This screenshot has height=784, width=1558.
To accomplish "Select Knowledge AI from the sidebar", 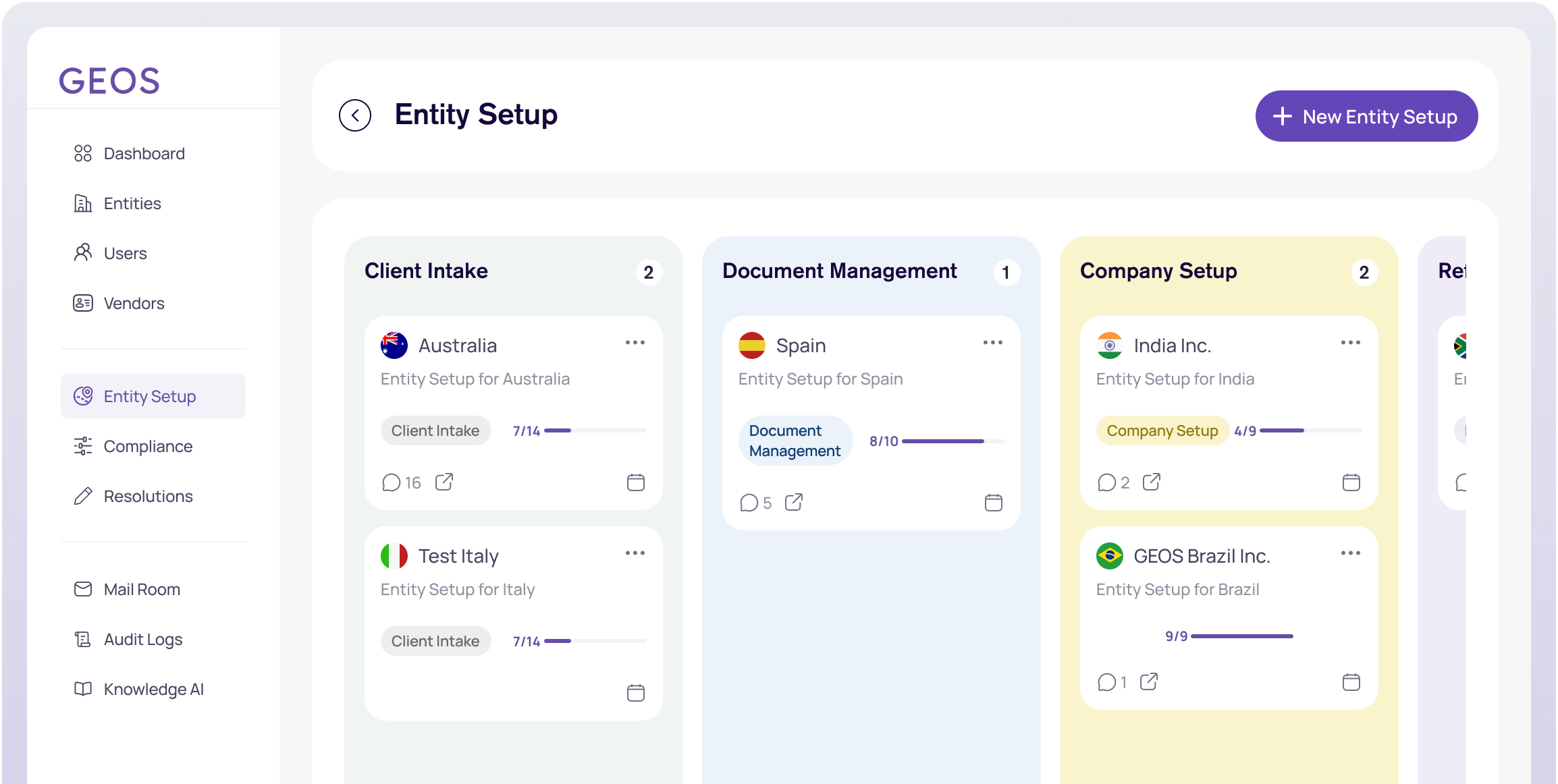I will pyautogui.click(x=153, y=690).
